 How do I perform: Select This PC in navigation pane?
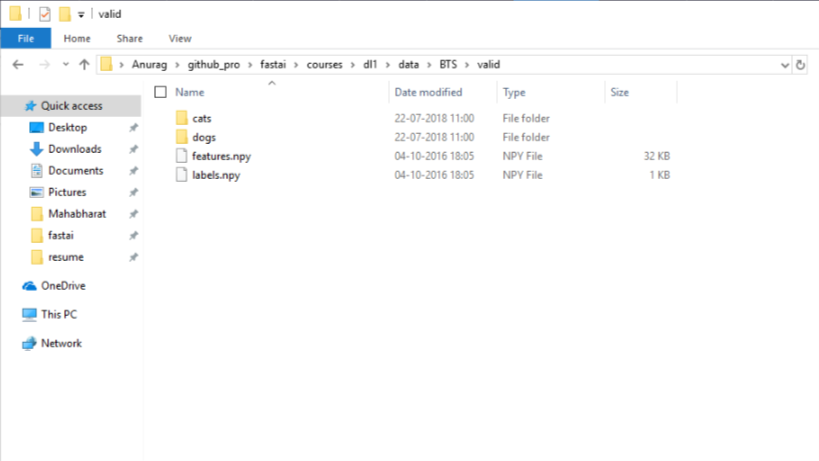click(x=58, y=314)
